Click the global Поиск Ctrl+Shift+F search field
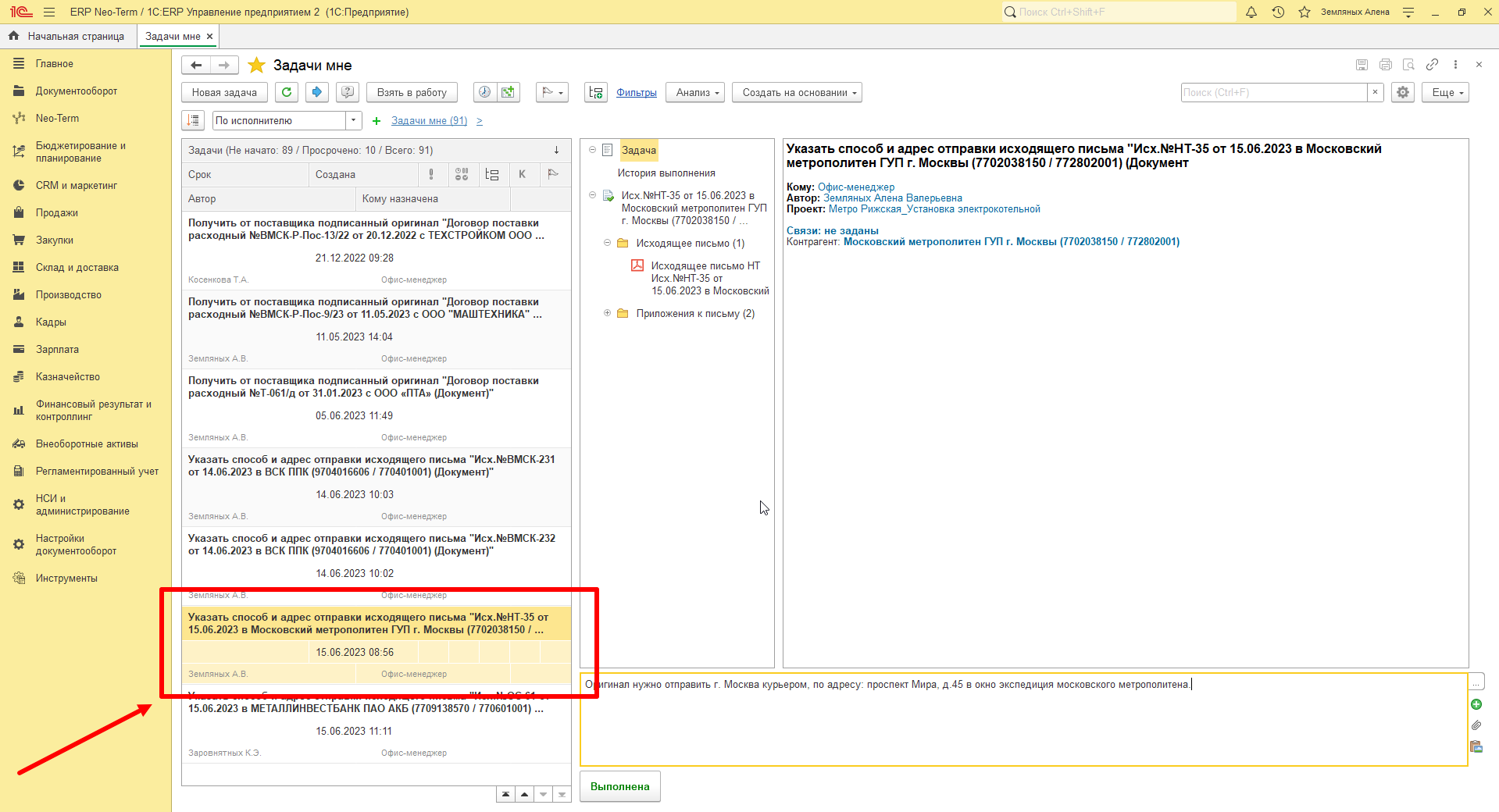Viewport: 1499px width, 812px height. pyautogui.click(x=1119, y=12)
